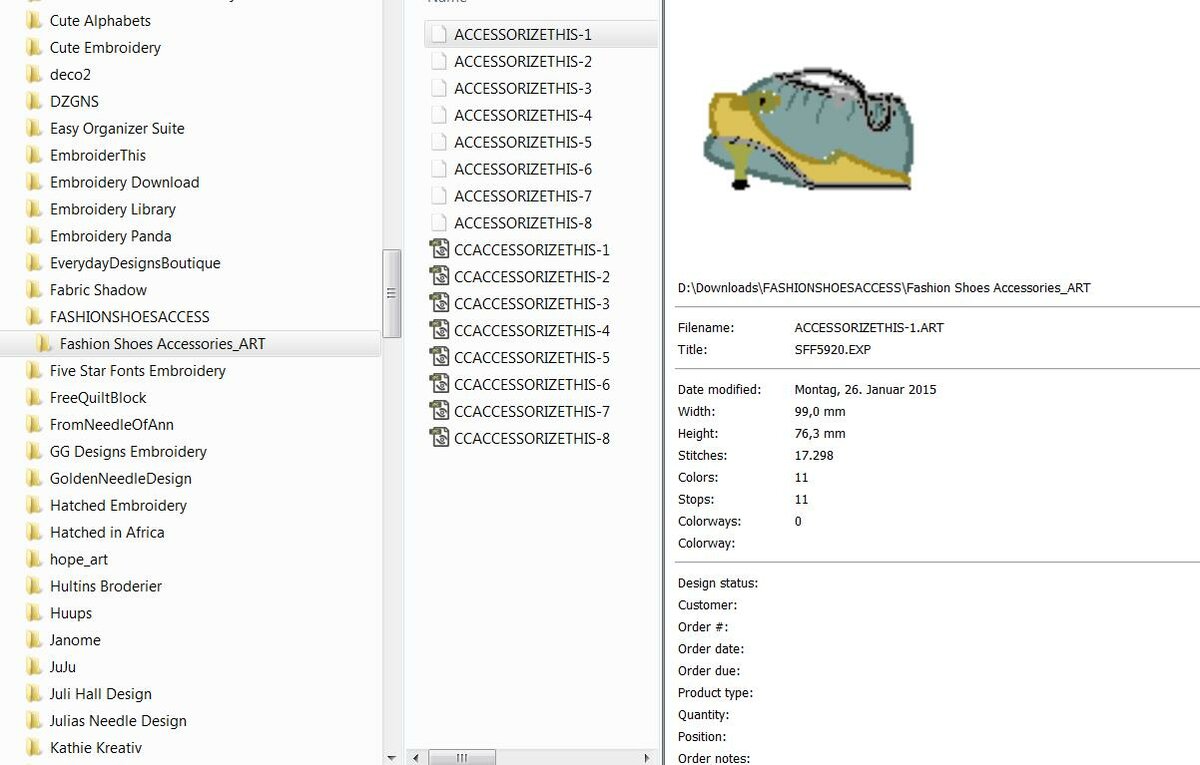
Task: Click the Date modified value
Action: (x=865, y=390)
